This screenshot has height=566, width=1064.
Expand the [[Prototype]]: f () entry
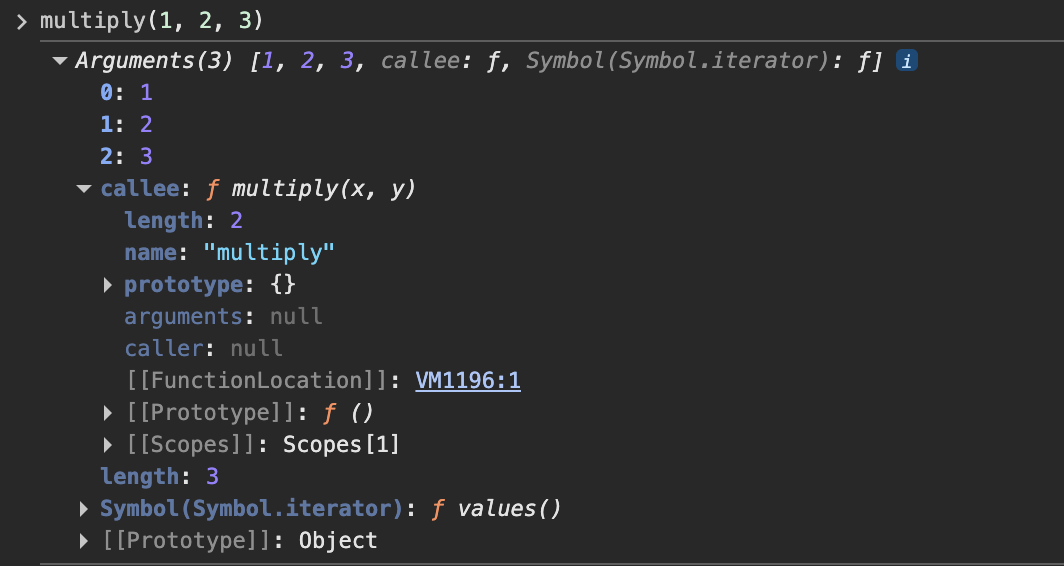coord(107,413)
